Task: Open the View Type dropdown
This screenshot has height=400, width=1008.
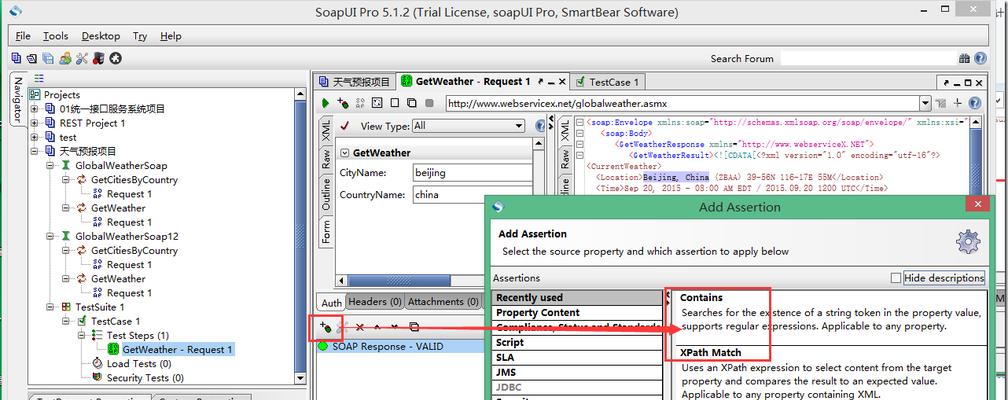Action: point(468,126)
